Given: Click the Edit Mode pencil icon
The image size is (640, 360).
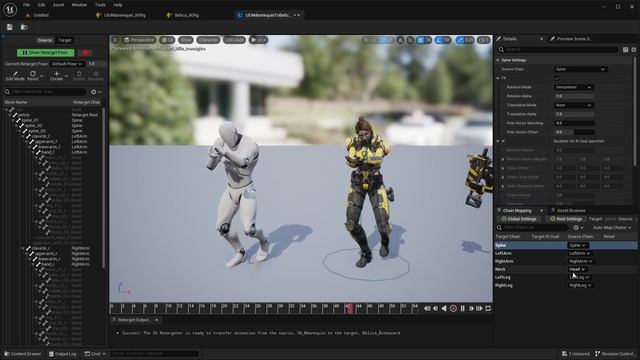Looking at the screenshot, I should [x=15, y=73].
